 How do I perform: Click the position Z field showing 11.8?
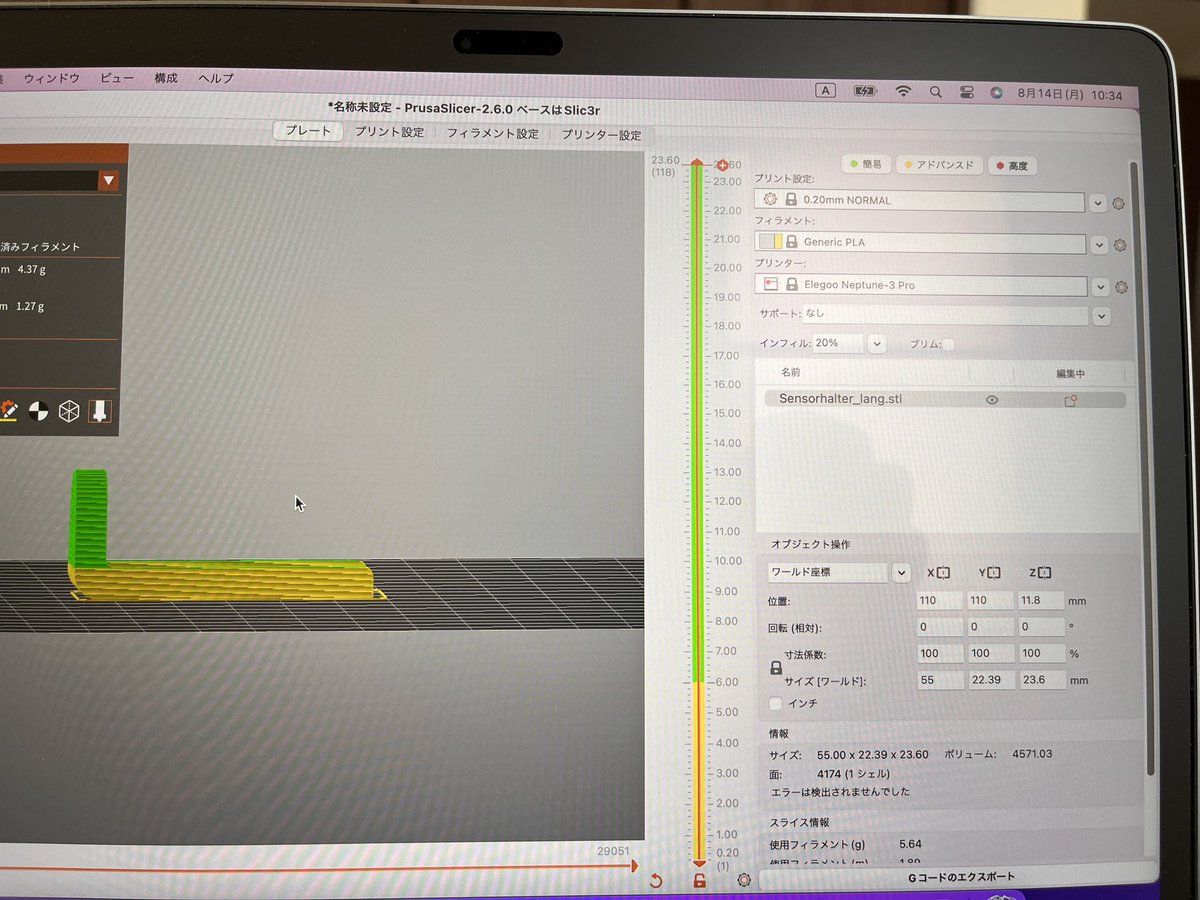[x=1041, y=601]
